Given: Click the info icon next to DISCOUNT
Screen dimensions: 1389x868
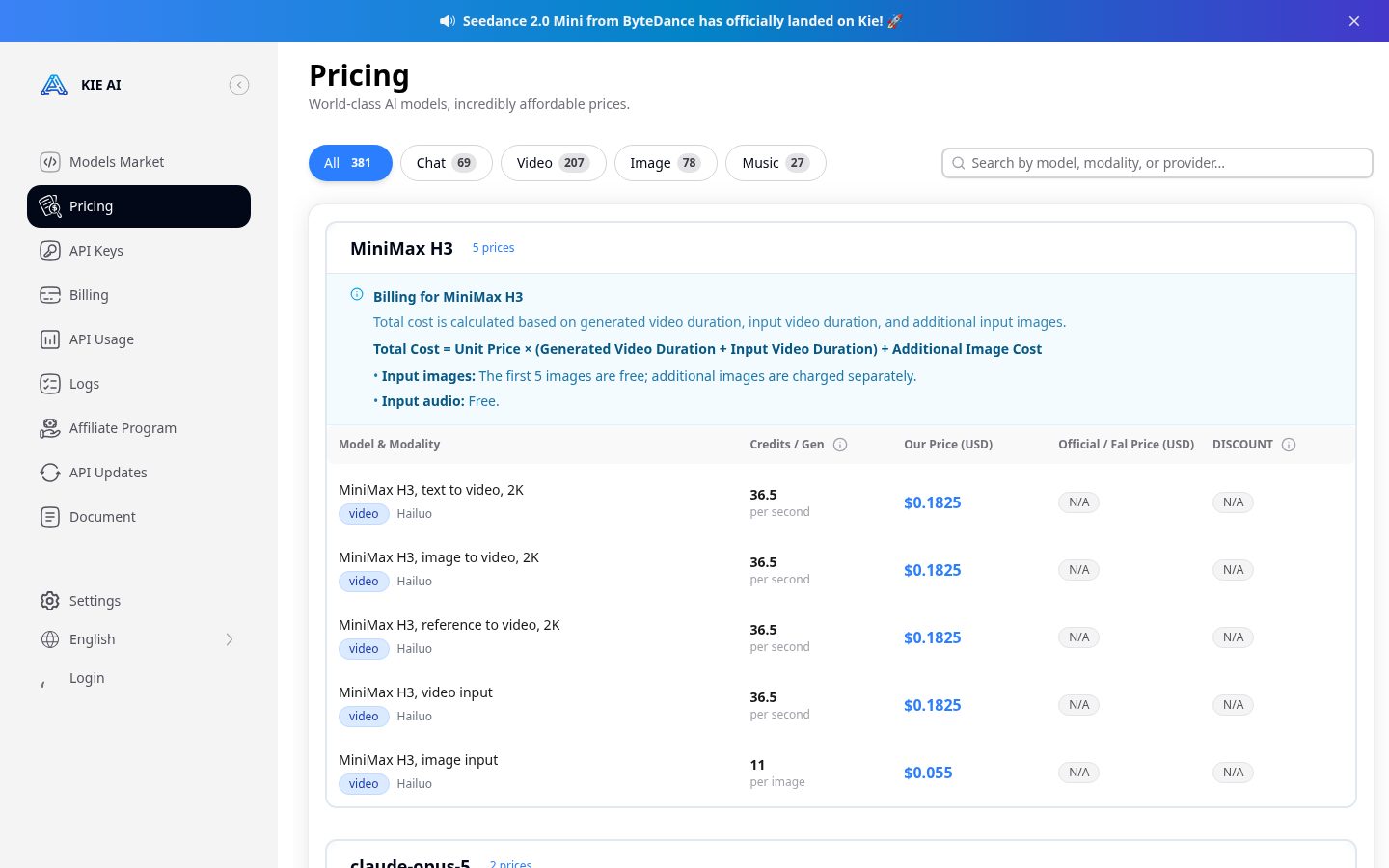Looking at the screenshot, I should click(x=1289, y=445).
